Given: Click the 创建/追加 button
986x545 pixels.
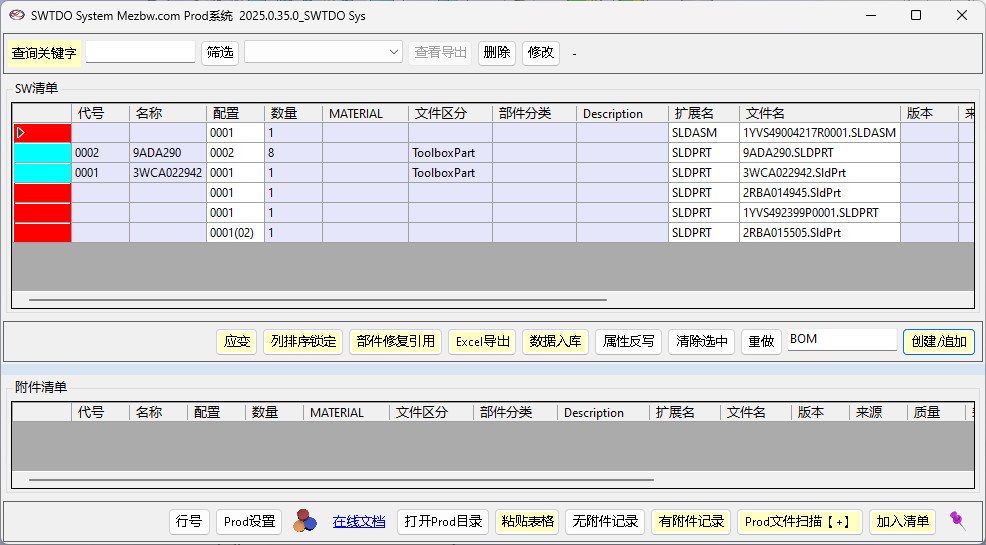Looking at the screenshot, I should 938,341.
